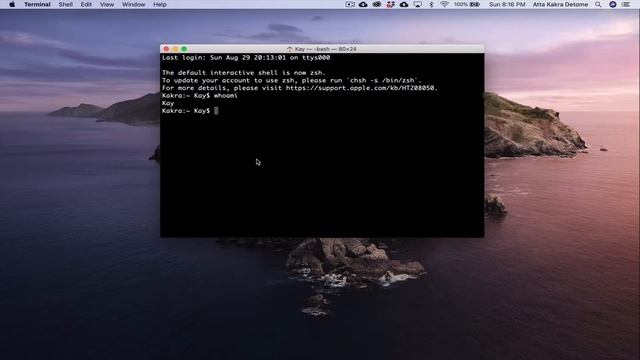Screen dimensions: 640x360
Task: Click the Creative Cloud eye-shaped menu bar icon
Action: [377, 4]
